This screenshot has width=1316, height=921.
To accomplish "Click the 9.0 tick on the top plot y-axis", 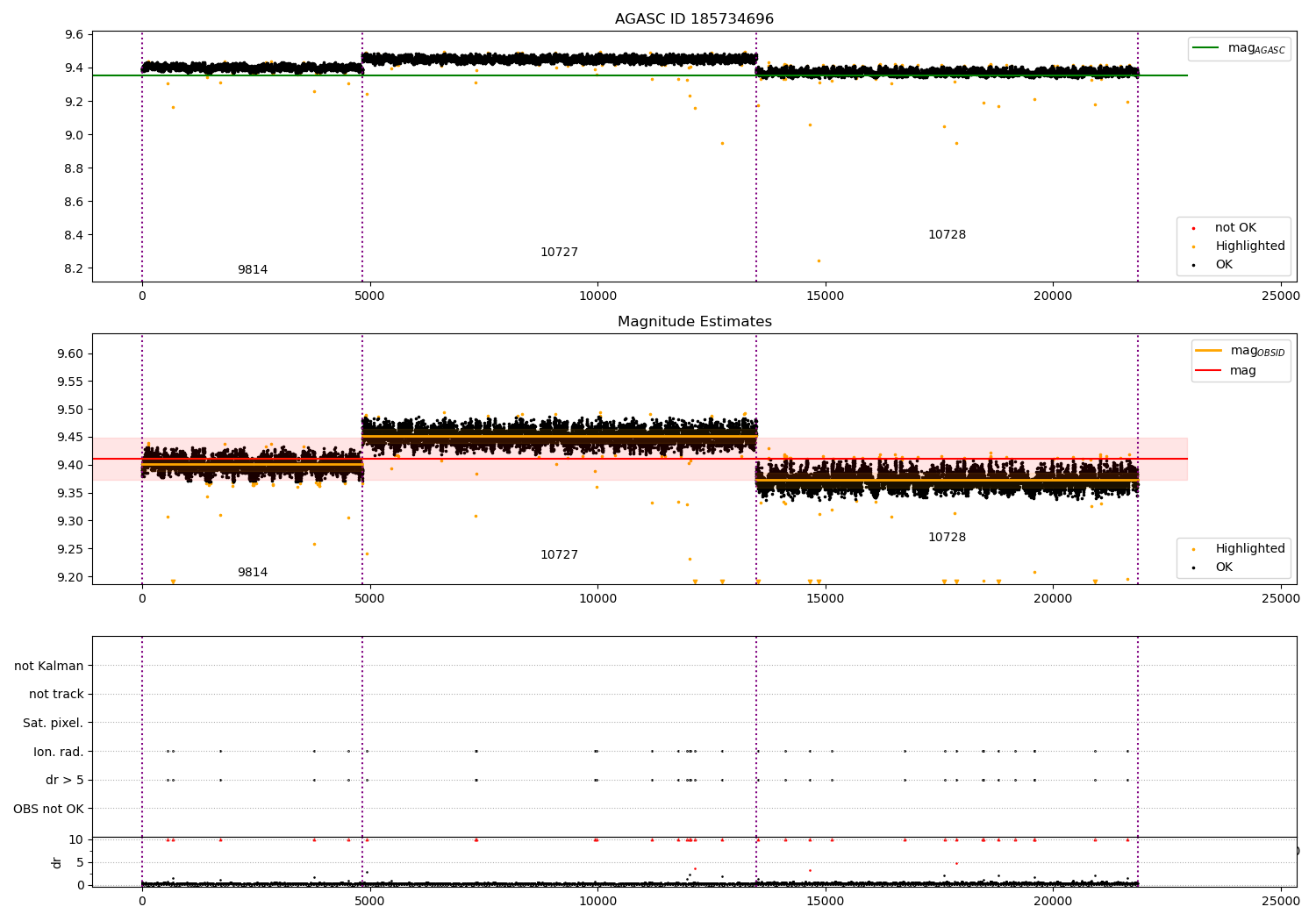I will click(75, 135).
